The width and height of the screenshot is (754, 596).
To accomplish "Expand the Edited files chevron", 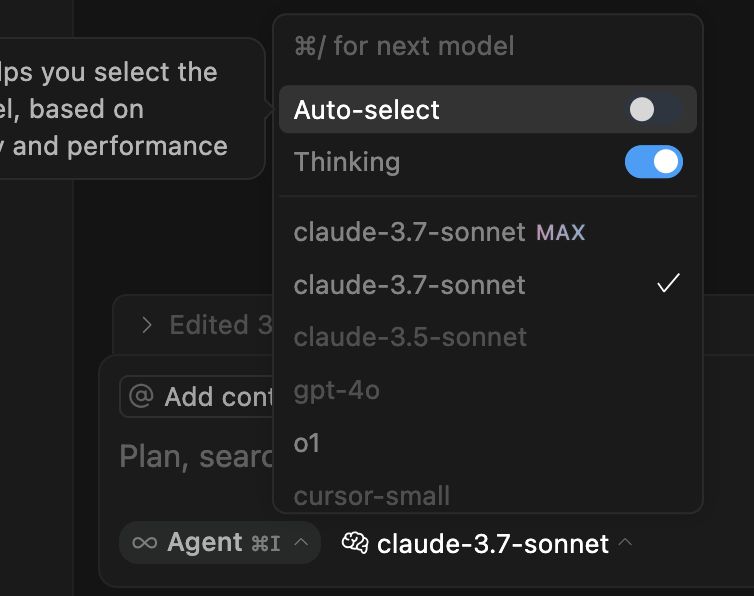I will coord(147,325).
